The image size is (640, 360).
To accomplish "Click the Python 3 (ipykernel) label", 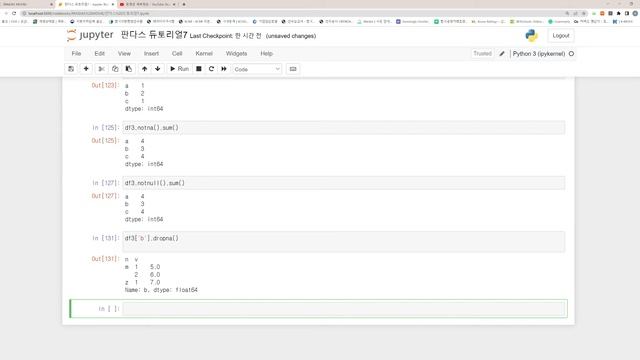I will pyautogui.click(x=539, y=53).
